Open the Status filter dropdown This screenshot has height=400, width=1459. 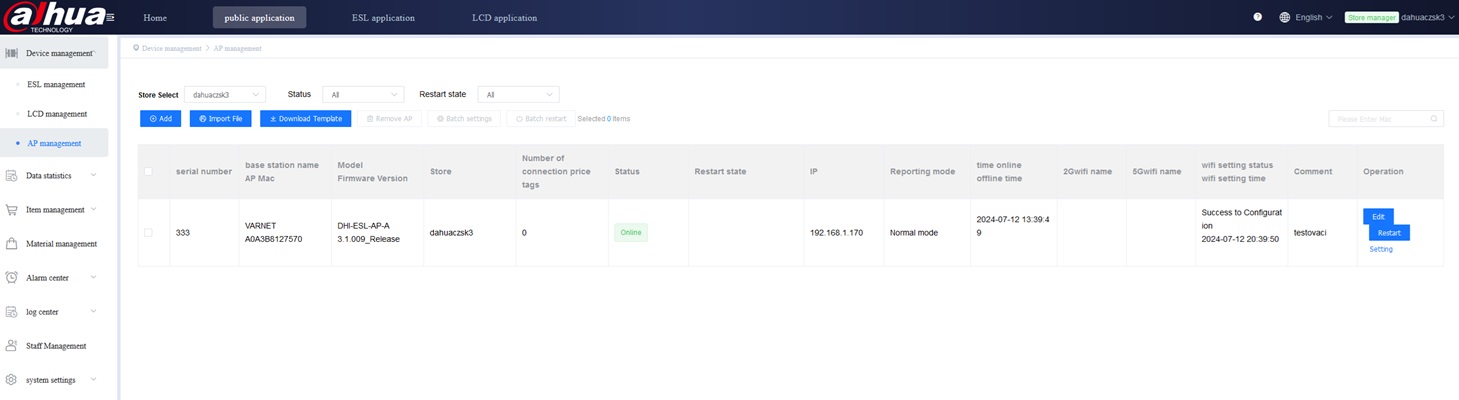point(362,95)
